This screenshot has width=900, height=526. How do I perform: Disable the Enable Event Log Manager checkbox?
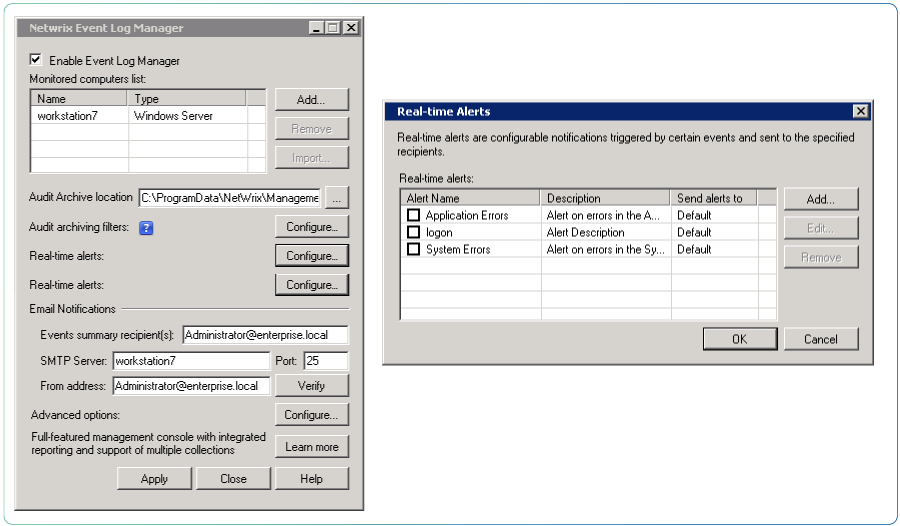(x=37, y=60)
